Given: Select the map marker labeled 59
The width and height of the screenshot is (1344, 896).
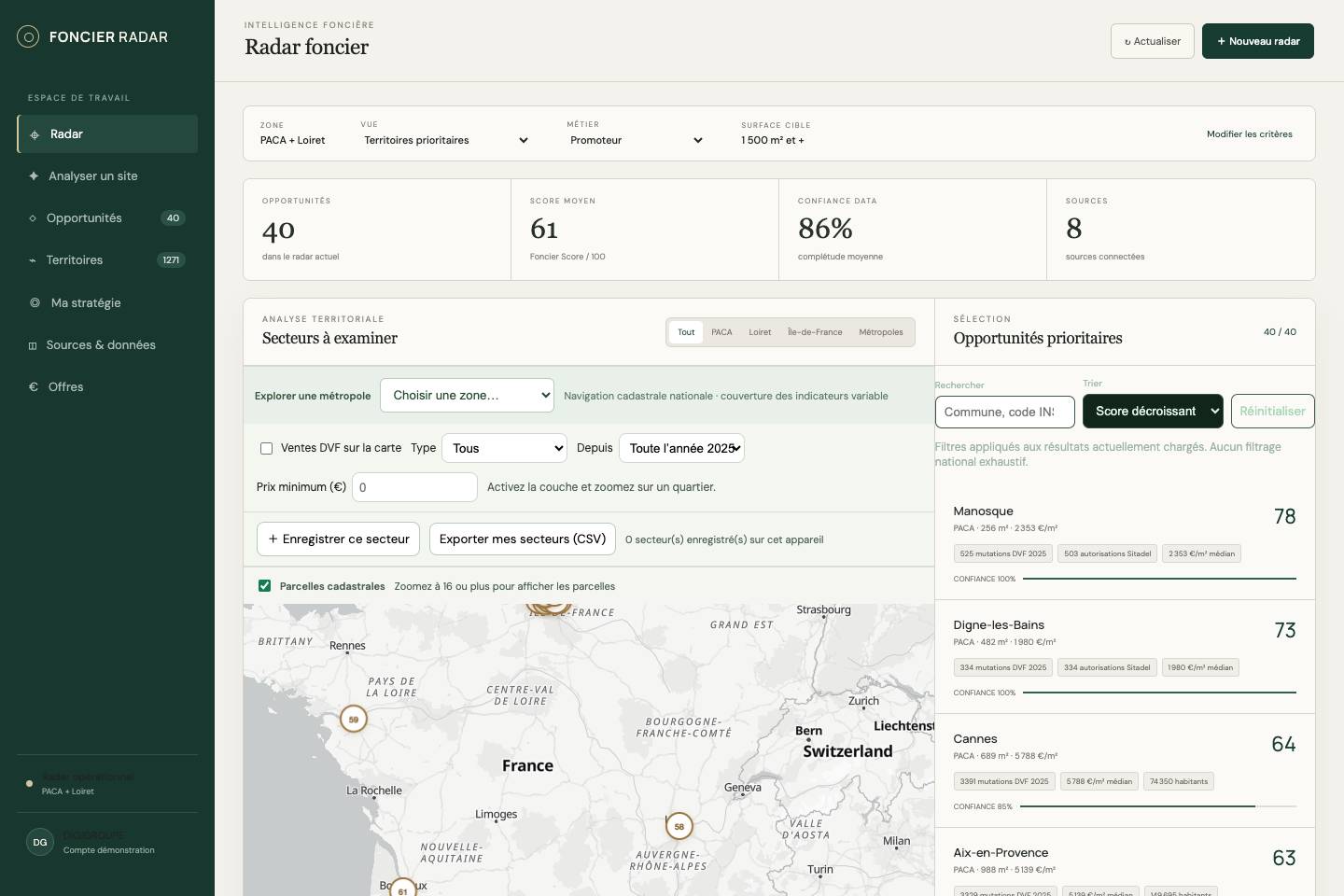Looking at the screenshot, I should coord(354,720).
